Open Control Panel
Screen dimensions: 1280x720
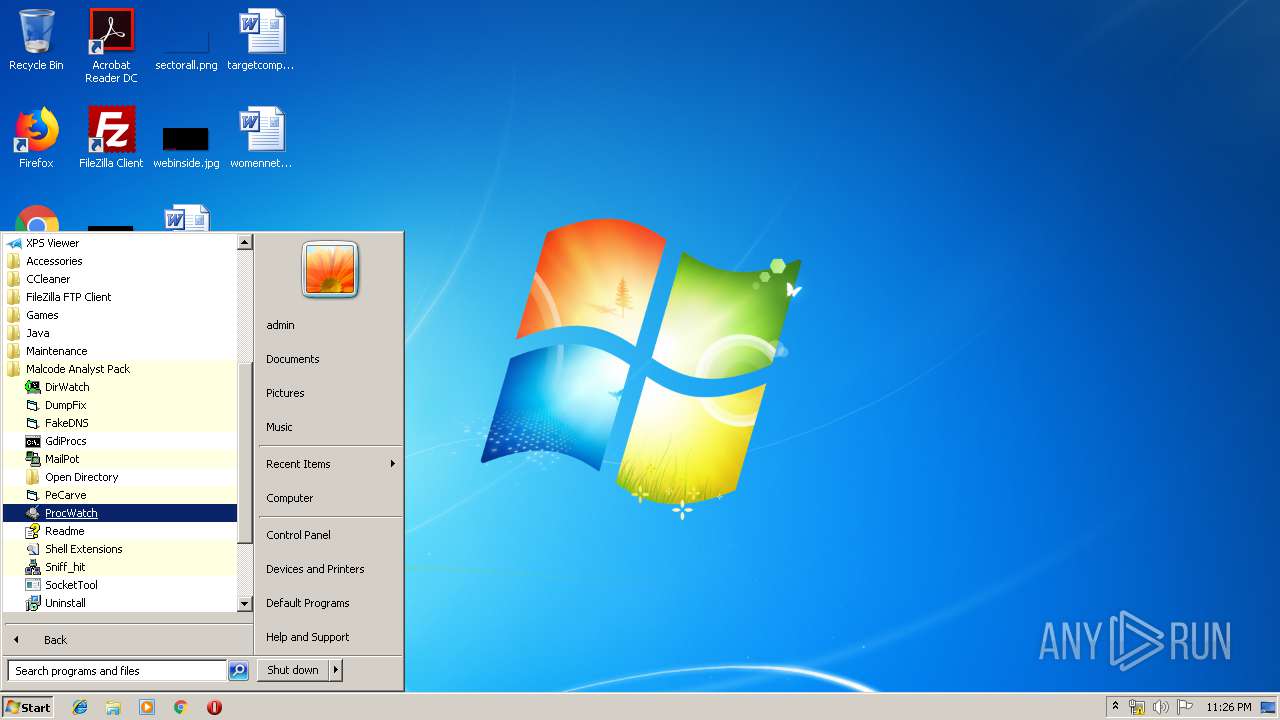click(330, 535)
